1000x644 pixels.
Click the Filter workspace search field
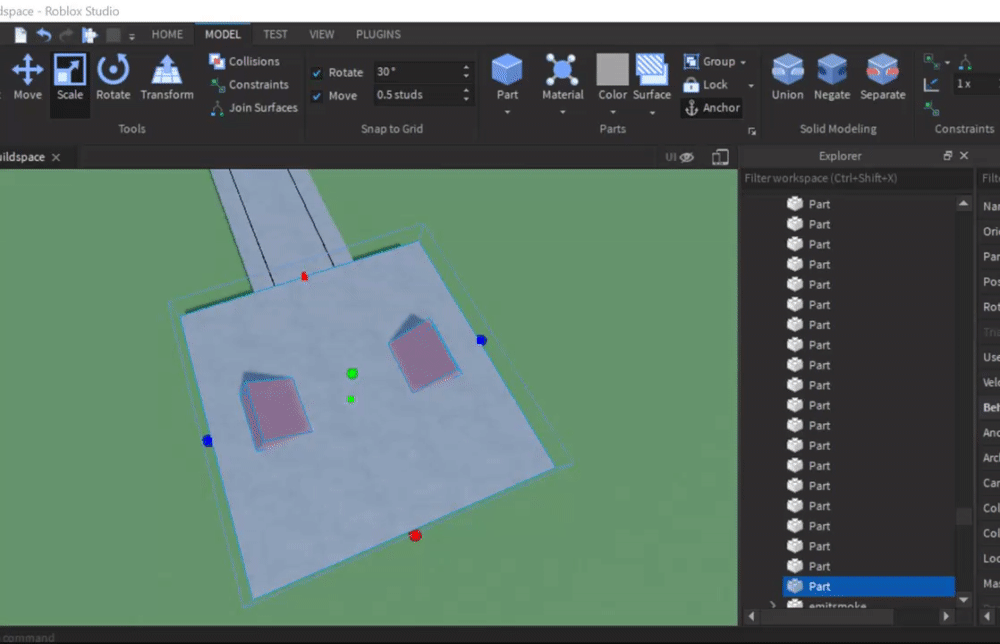click(x=855, y=178)
